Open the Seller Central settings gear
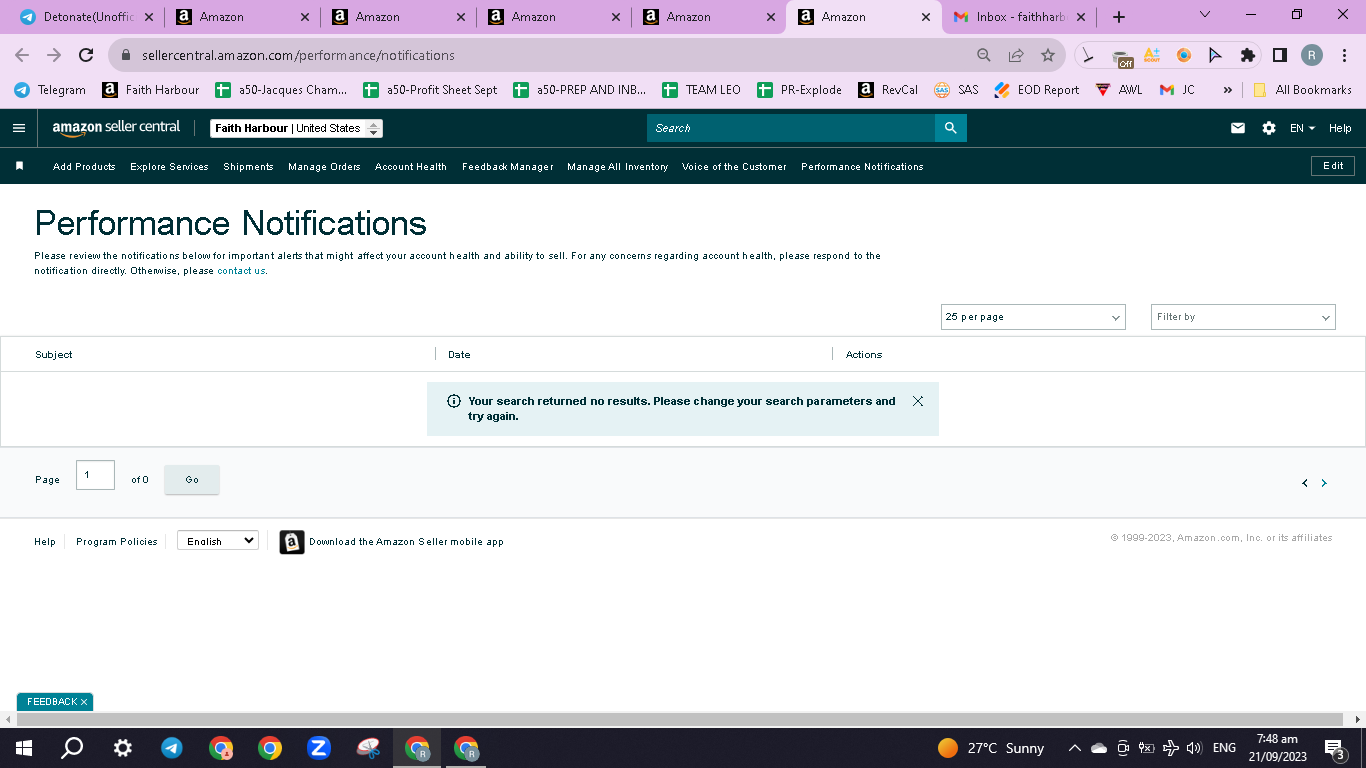Screen dimensions: 1366x768 (1269, 128)
